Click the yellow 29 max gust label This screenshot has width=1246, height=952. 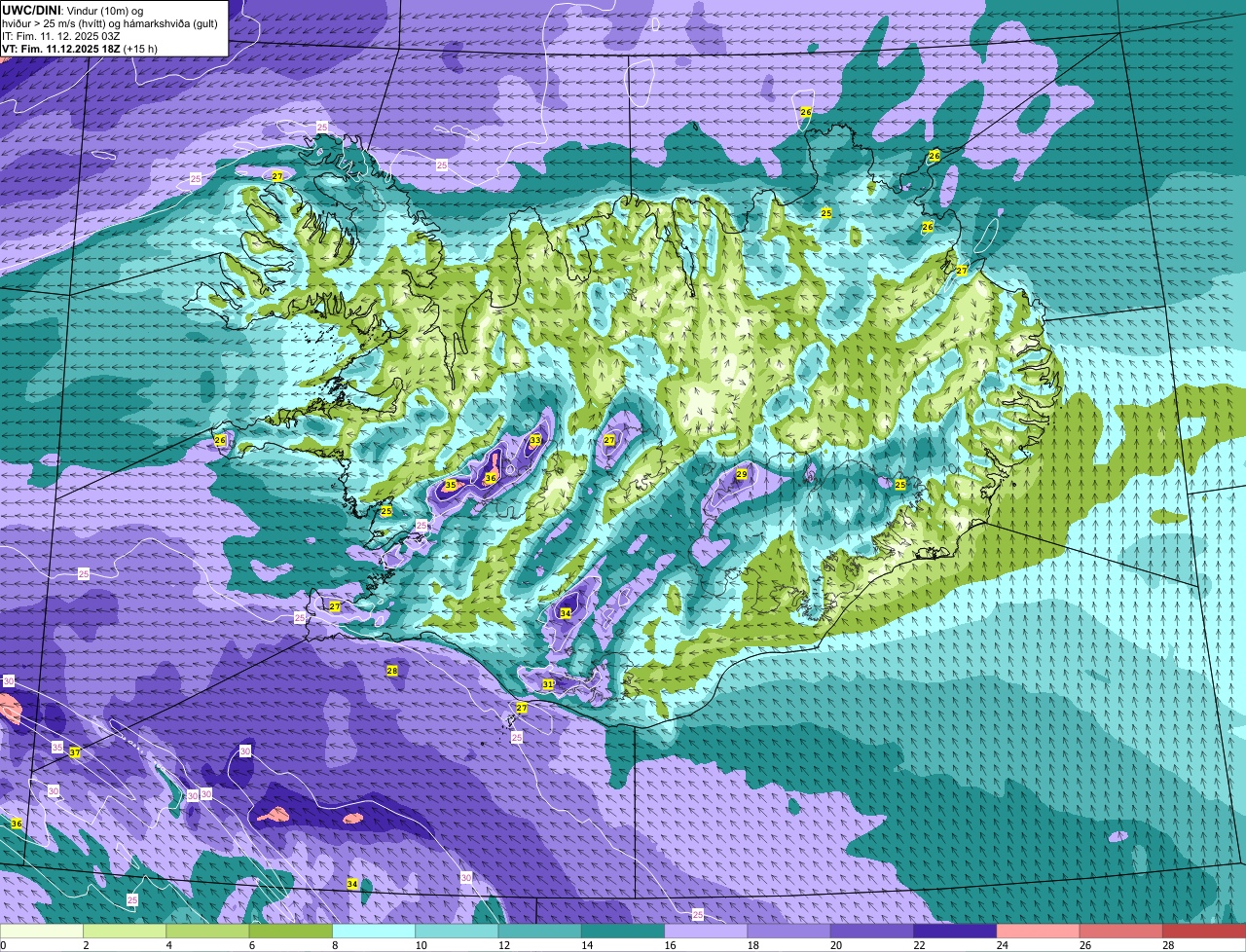pos(742,474)
